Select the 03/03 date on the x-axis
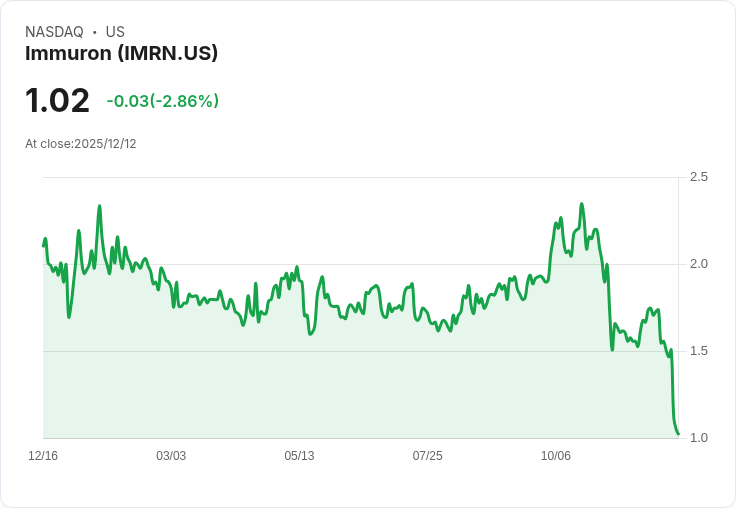Image resolution: width=736 pixels, height=508 pixels. (171, 456)
